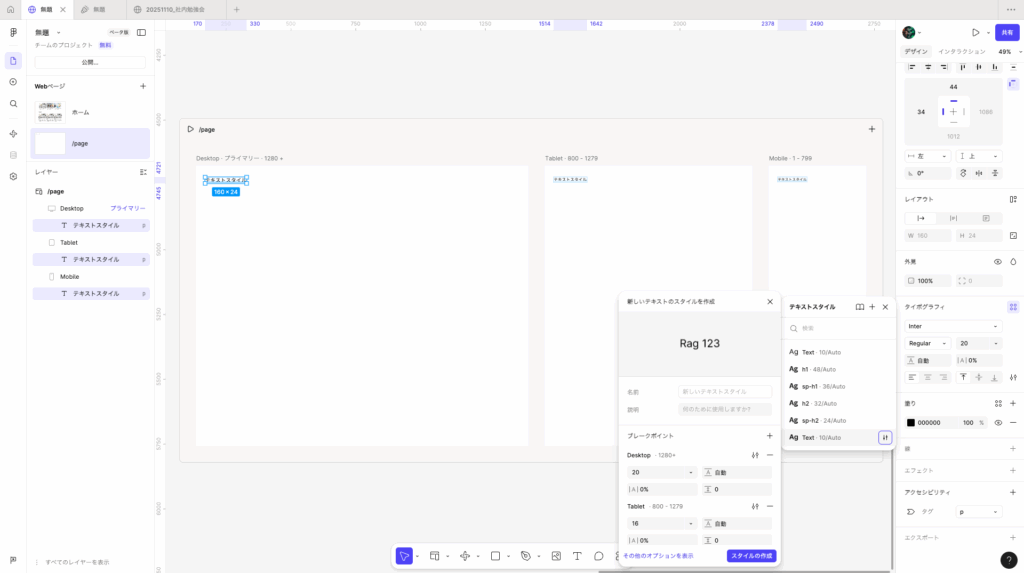Click the 共有 share button
Viewport: 1024px width, 573px height.
(1007, 33)
